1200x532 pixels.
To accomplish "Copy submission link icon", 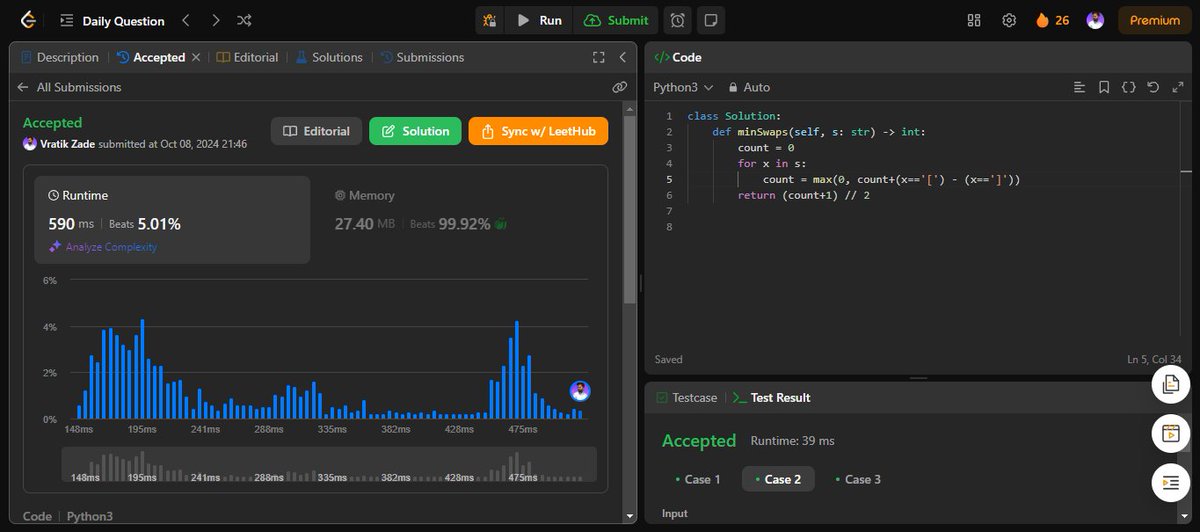I will point(619,87).
